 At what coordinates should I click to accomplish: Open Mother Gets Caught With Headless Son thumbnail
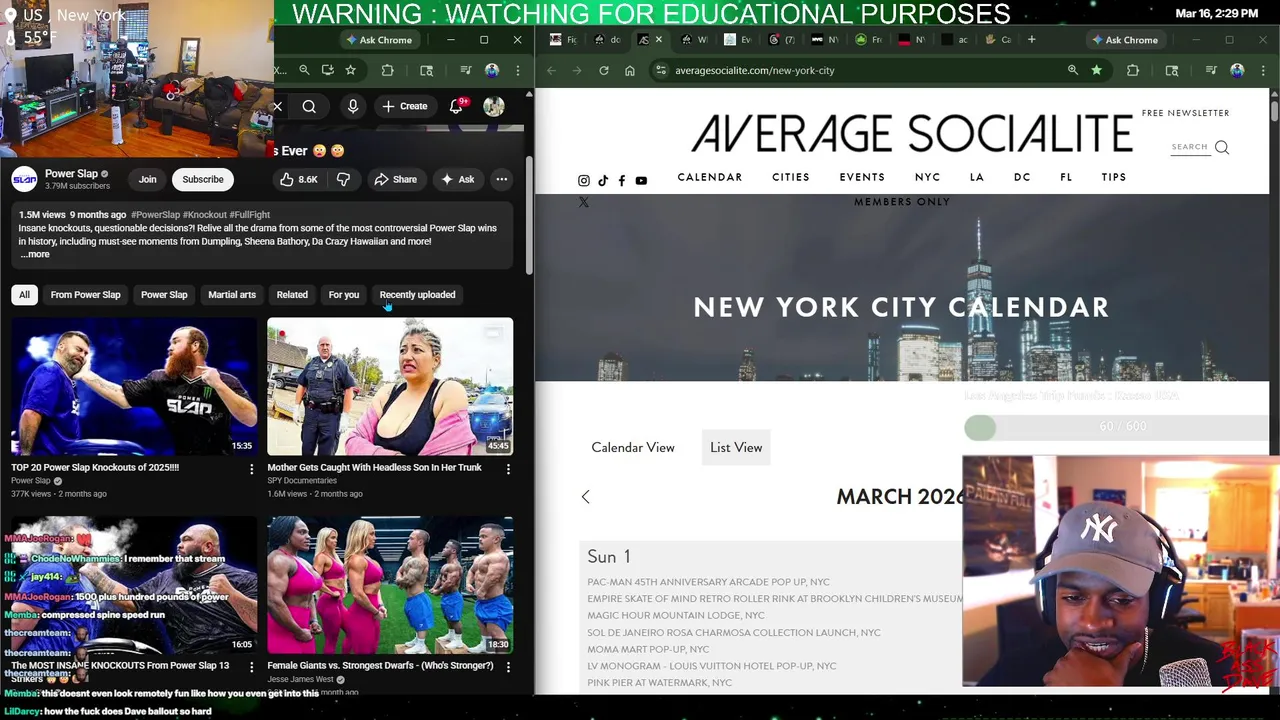click(x=390, y=387)
